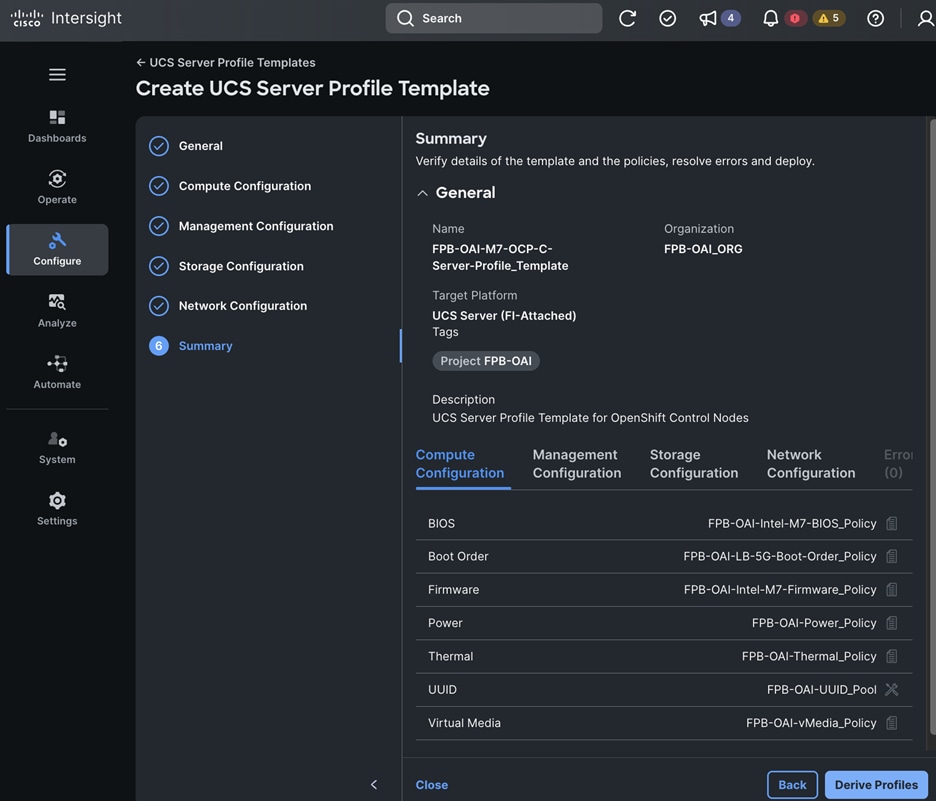936x801 pixels.
Task: Click the Close link
Action: pos(432,785)
